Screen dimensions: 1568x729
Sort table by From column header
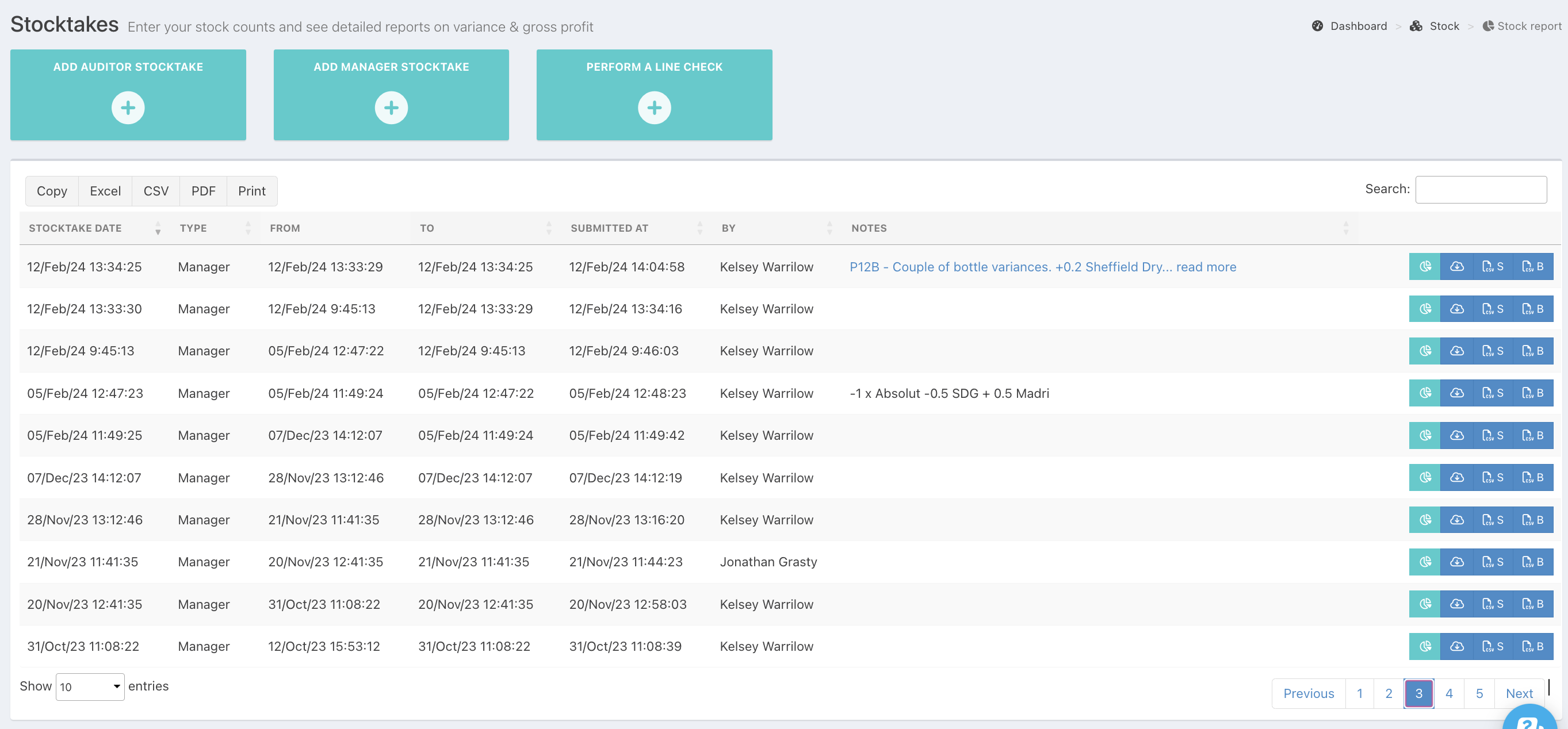[335, 228]
